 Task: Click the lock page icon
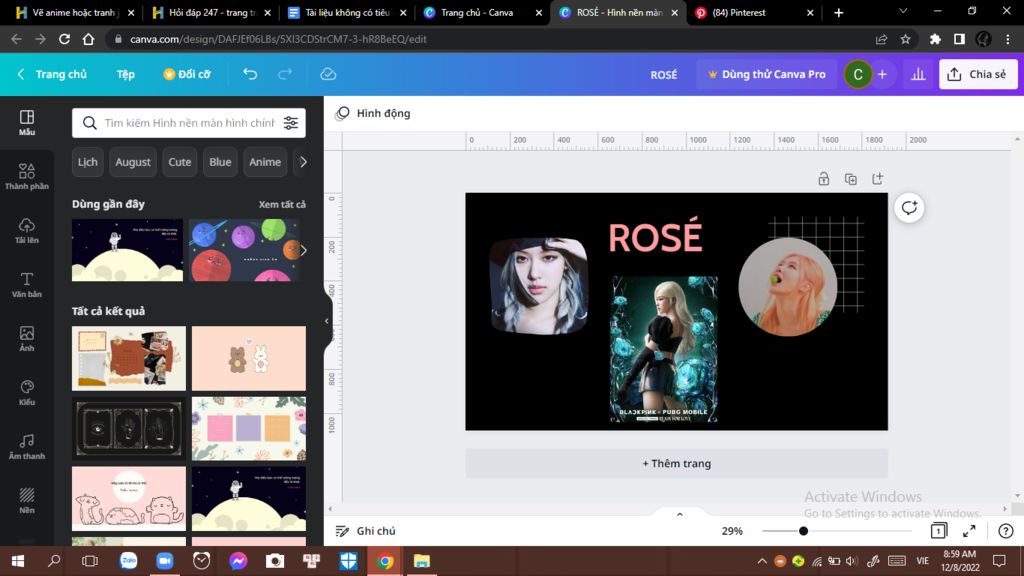[823, 179]
